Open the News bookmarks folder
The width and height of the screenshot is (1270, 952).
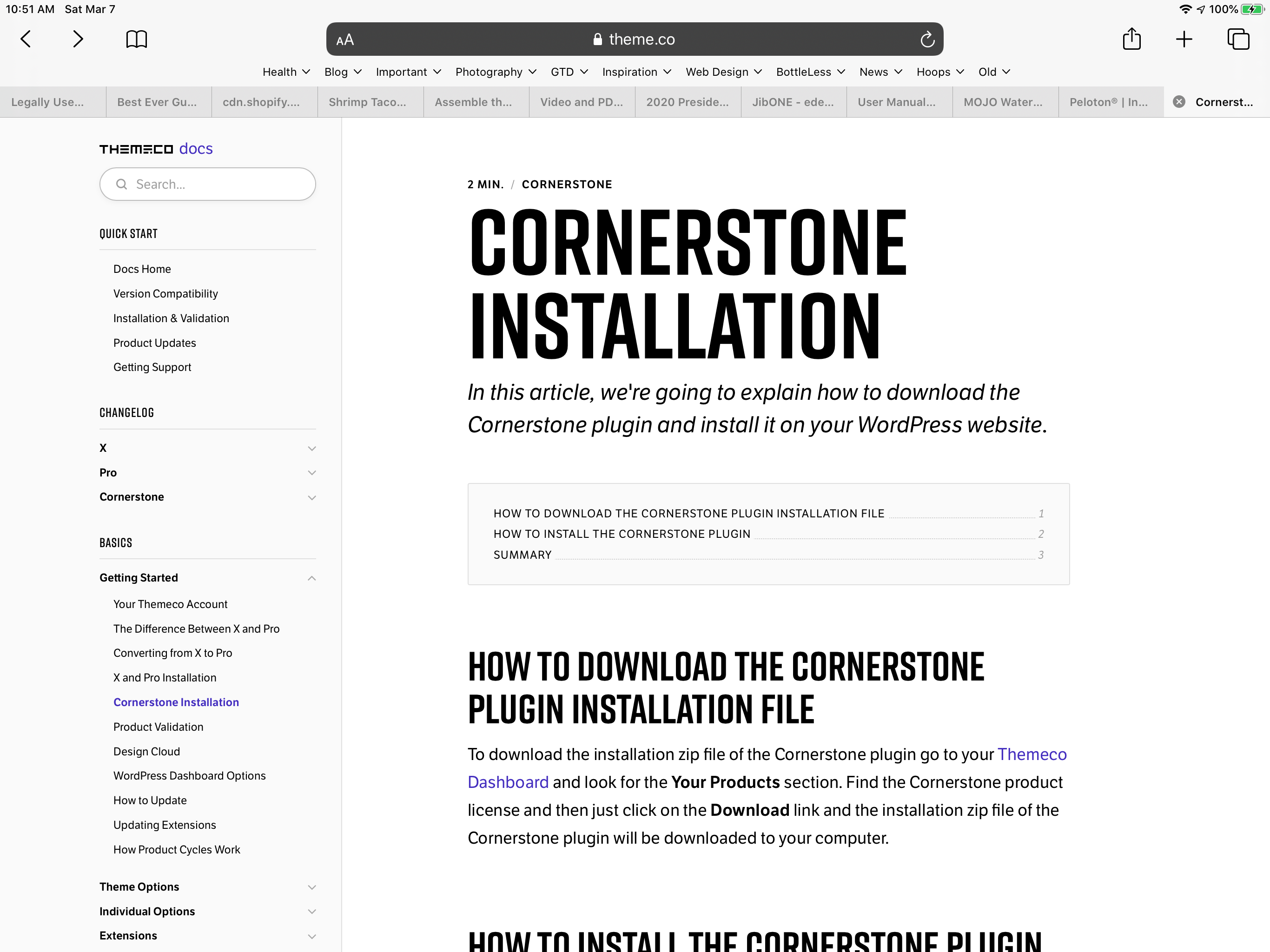coord(881,72)
